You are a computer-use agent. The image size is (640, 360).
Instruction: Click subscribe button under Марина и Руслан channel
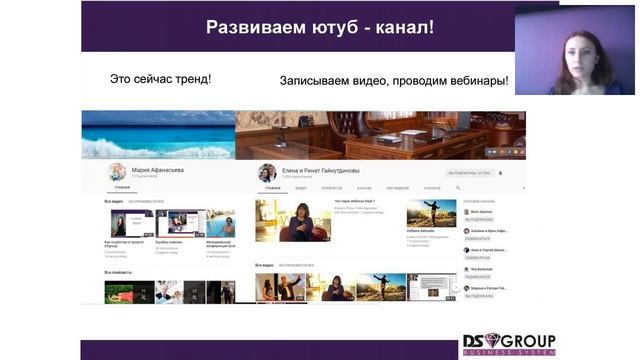(479, 296)
